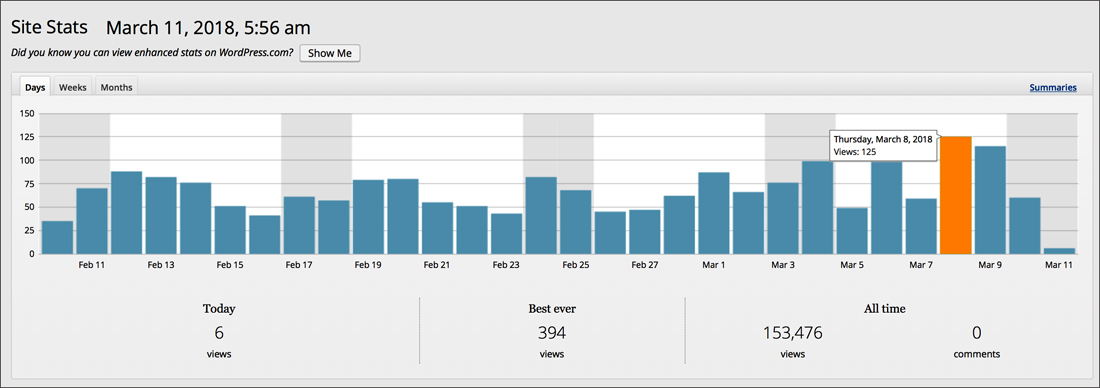Viewport: 1100px width, 388px height.
Task: Click the Mar 7 bar
Action: [x=921, y=226]
